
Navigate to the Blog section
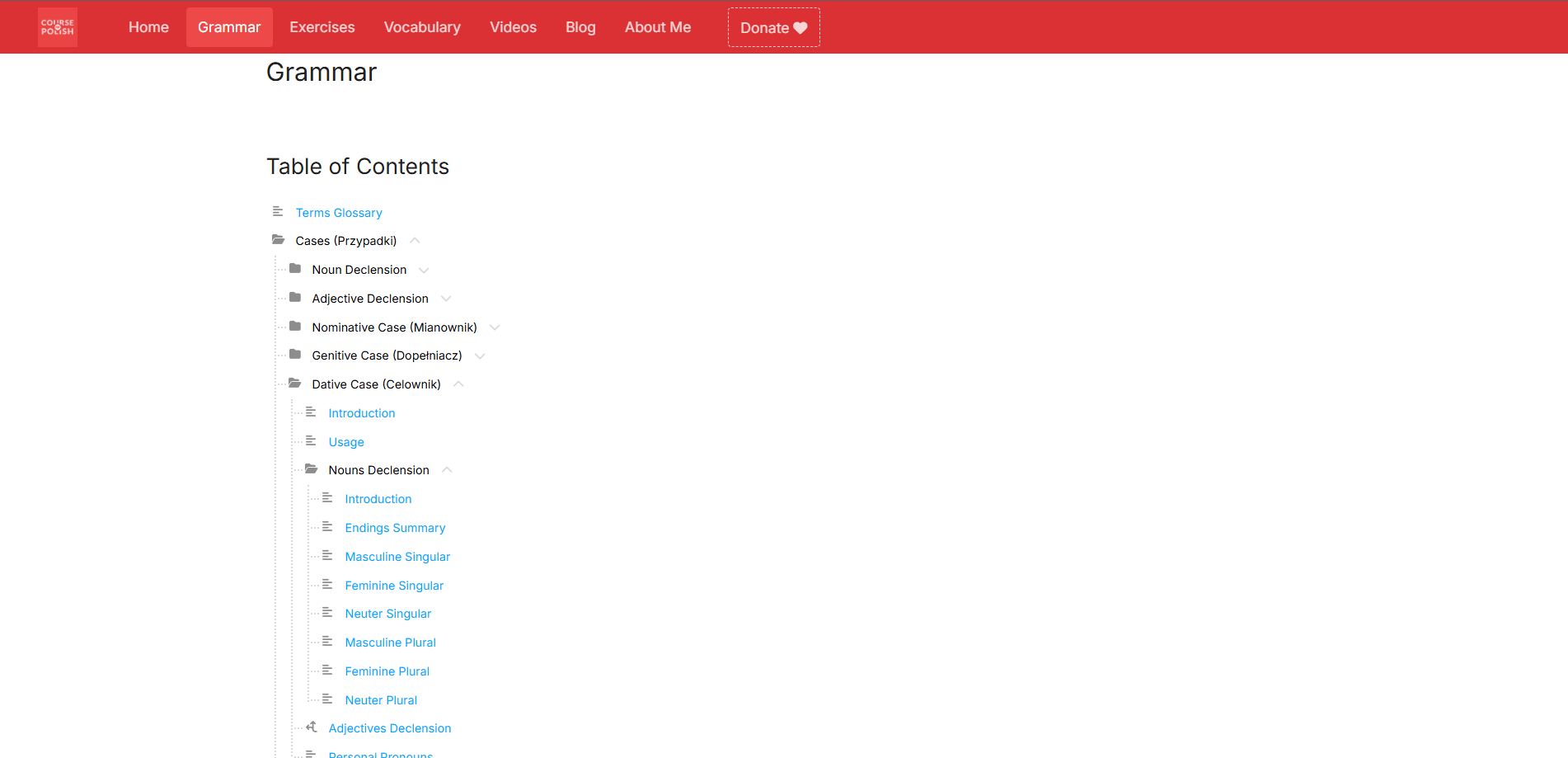click(x=580, y=26)
